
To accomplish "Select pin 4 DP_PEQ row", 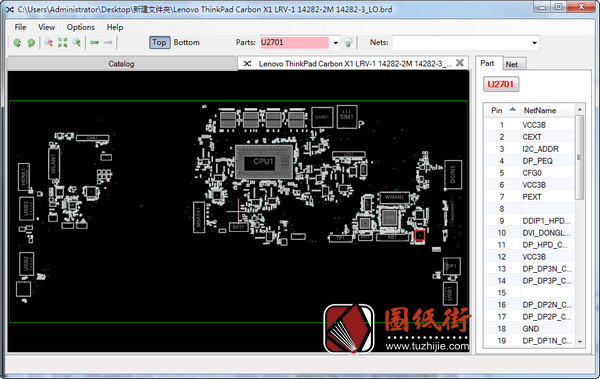I will pos(530,161).
